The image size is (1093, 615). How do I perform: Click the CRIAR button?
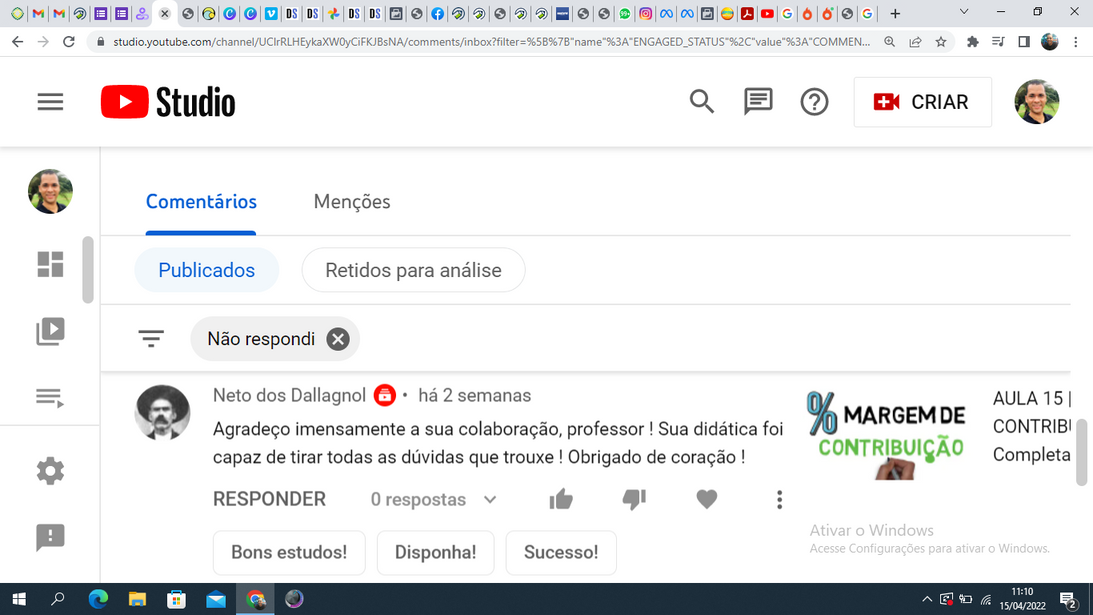[922, 102]
